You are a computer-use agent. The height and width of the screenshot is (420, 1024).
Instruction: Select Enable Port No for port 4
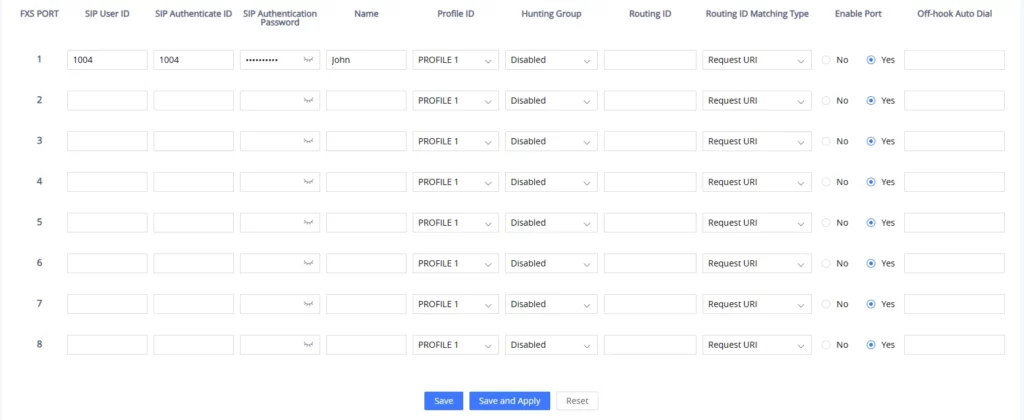pyautogui.click(x=826, y=182)
